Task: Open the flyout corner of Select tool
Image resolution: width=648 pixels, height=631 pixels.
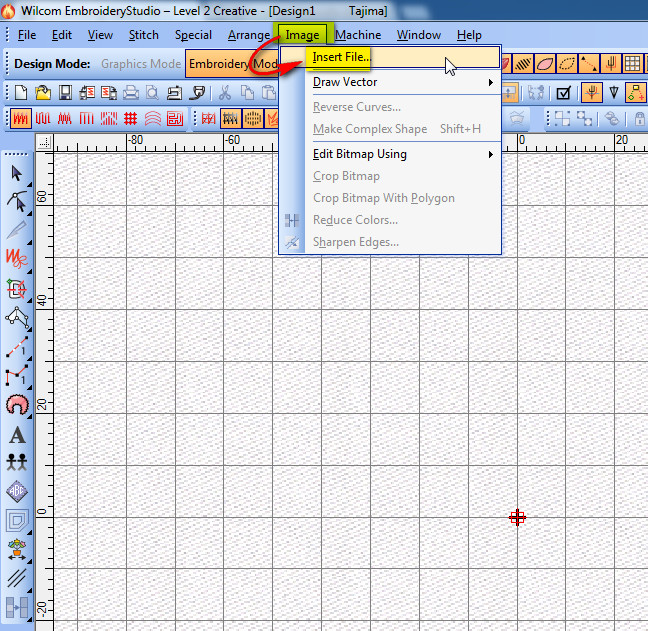Action: [x=29, y=184]
